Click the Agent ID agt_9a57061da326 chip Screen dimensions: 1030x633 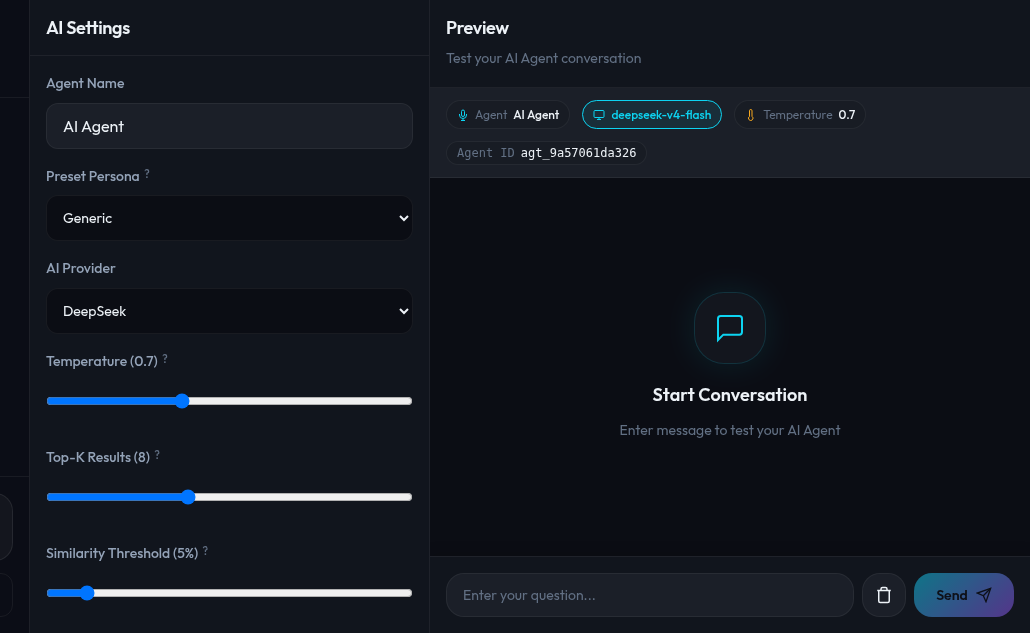[547, 153]
